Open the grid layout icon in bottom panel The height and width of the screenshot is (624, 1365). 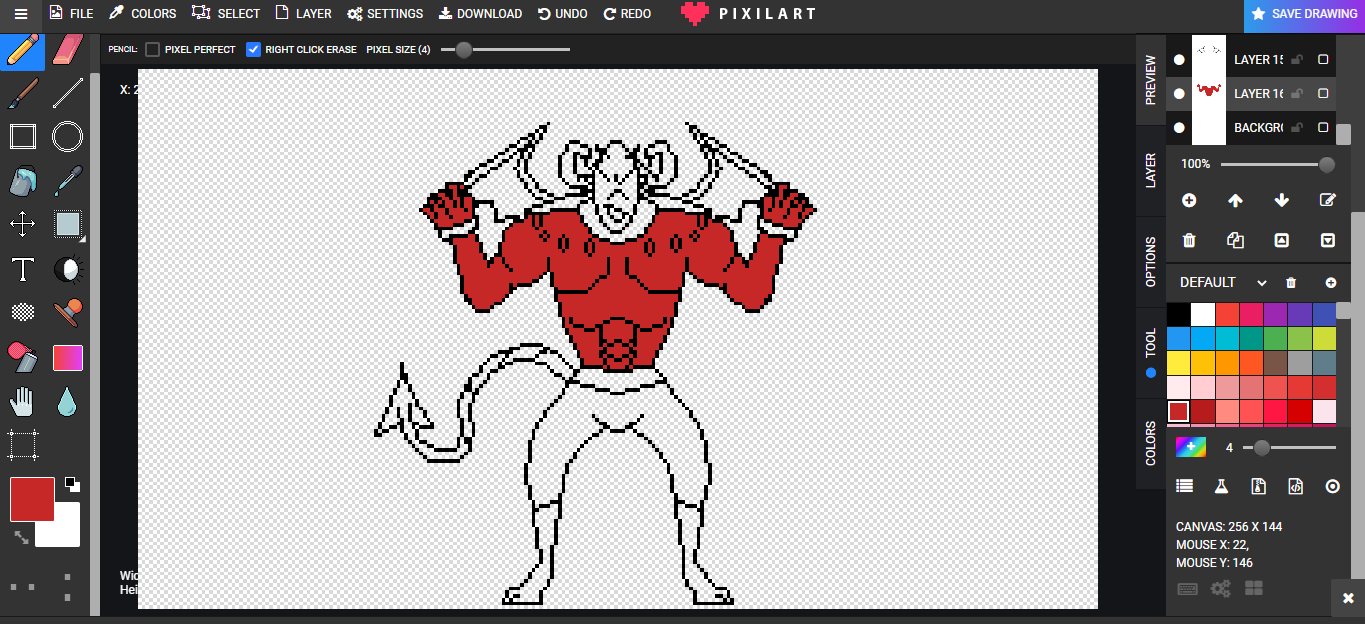tap(1254, 588)
